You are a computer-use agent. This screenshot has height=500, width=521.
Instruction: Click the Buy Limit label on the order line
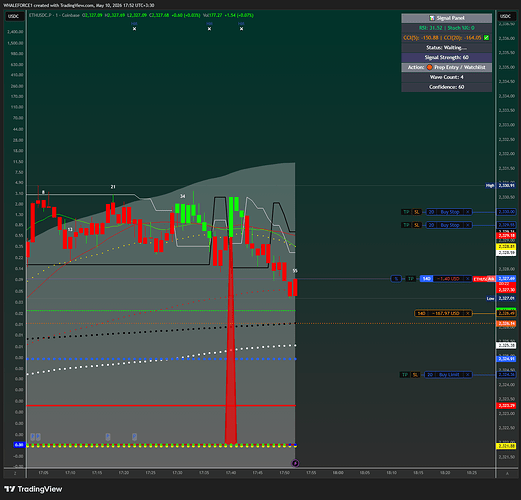click(449, 375)
